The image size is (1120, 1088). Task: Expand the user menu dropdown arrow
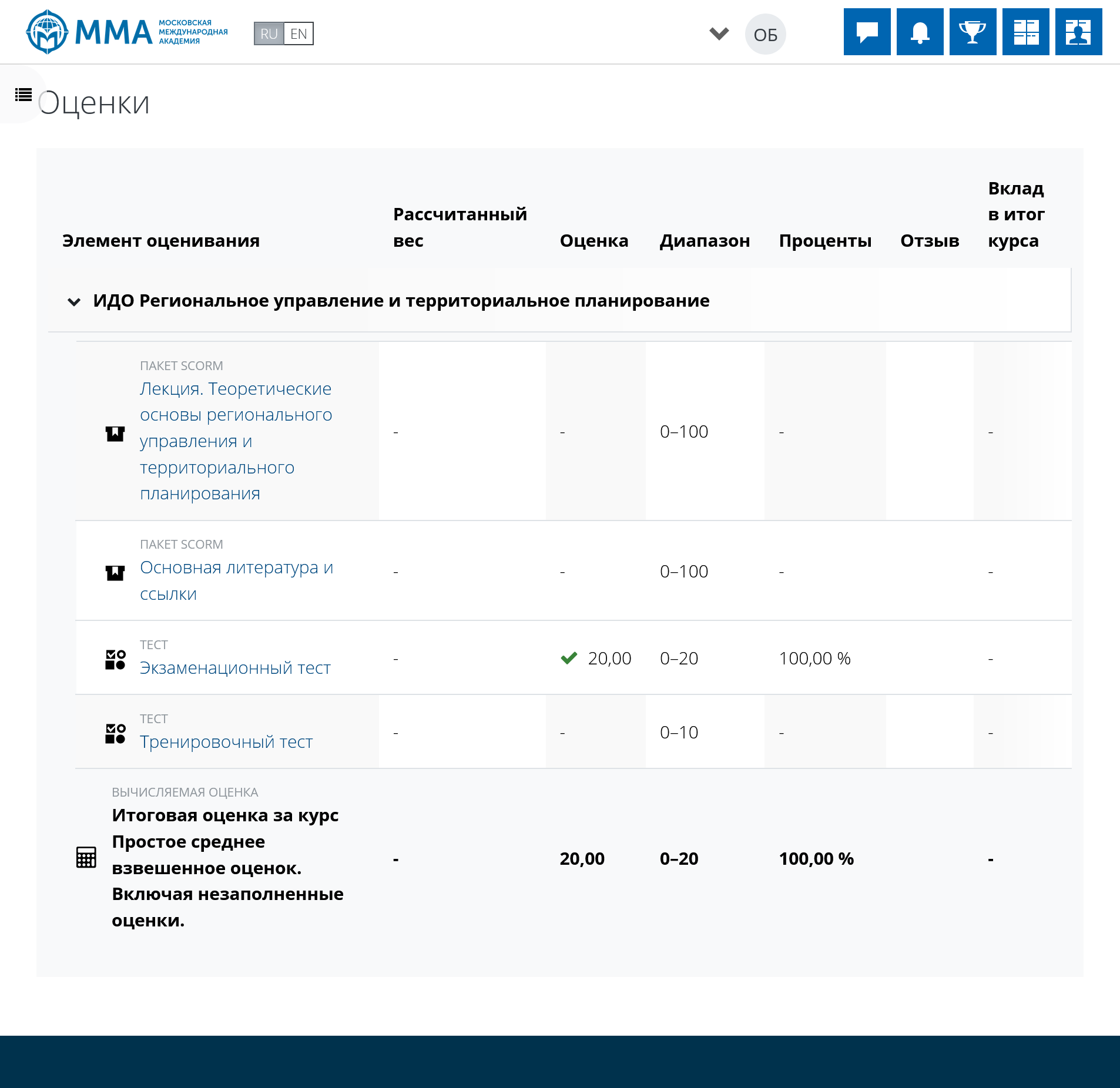pyautogui.click(x=719, y=33)
